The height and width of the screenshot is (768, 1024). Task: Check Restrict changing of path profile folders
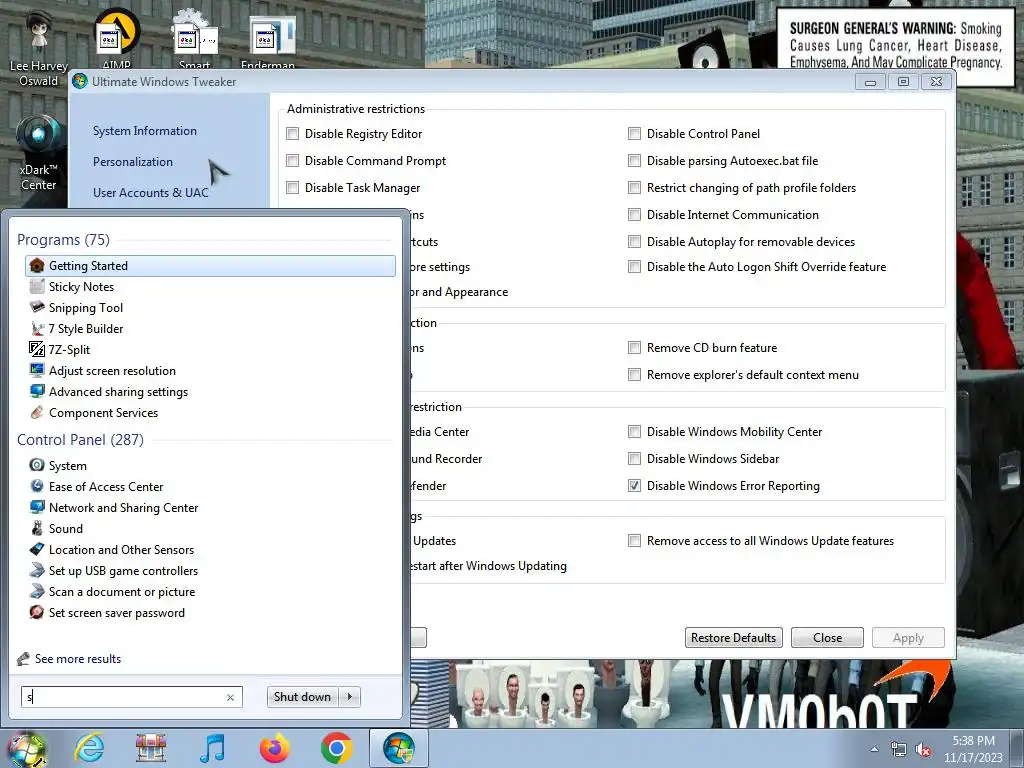(x=634, y=188)
